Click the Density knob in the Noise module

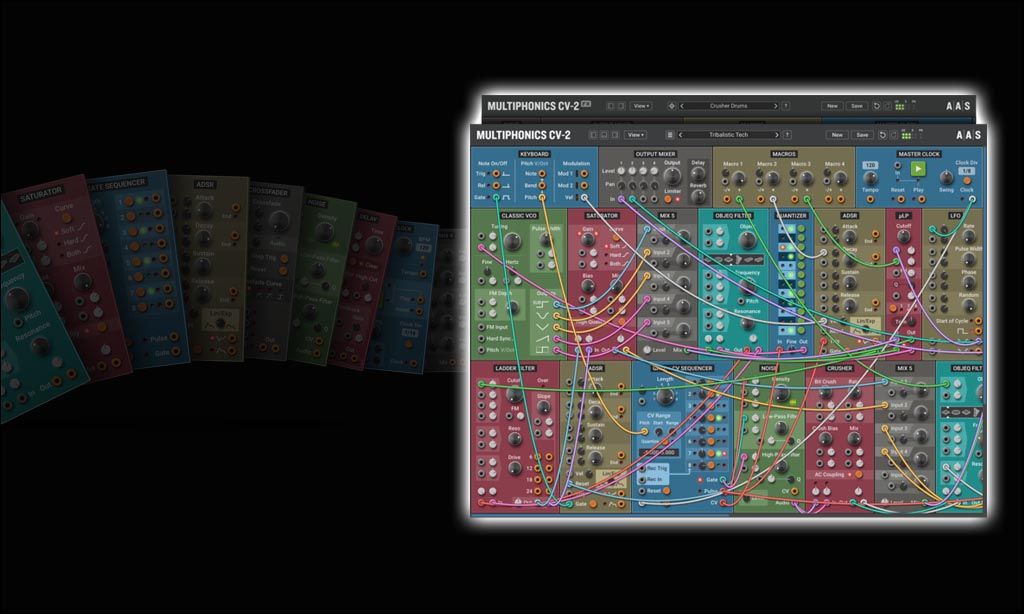780,395
